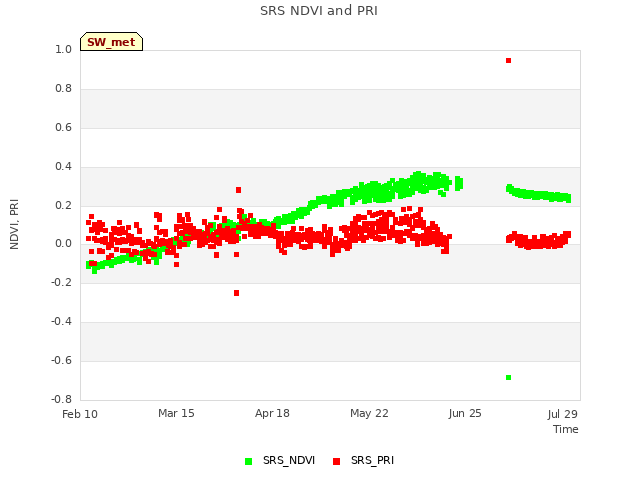This screenshot has width=640, height=480.
Task: Click the Jun 25 x-axis label
Action: [x=465, y=413]
